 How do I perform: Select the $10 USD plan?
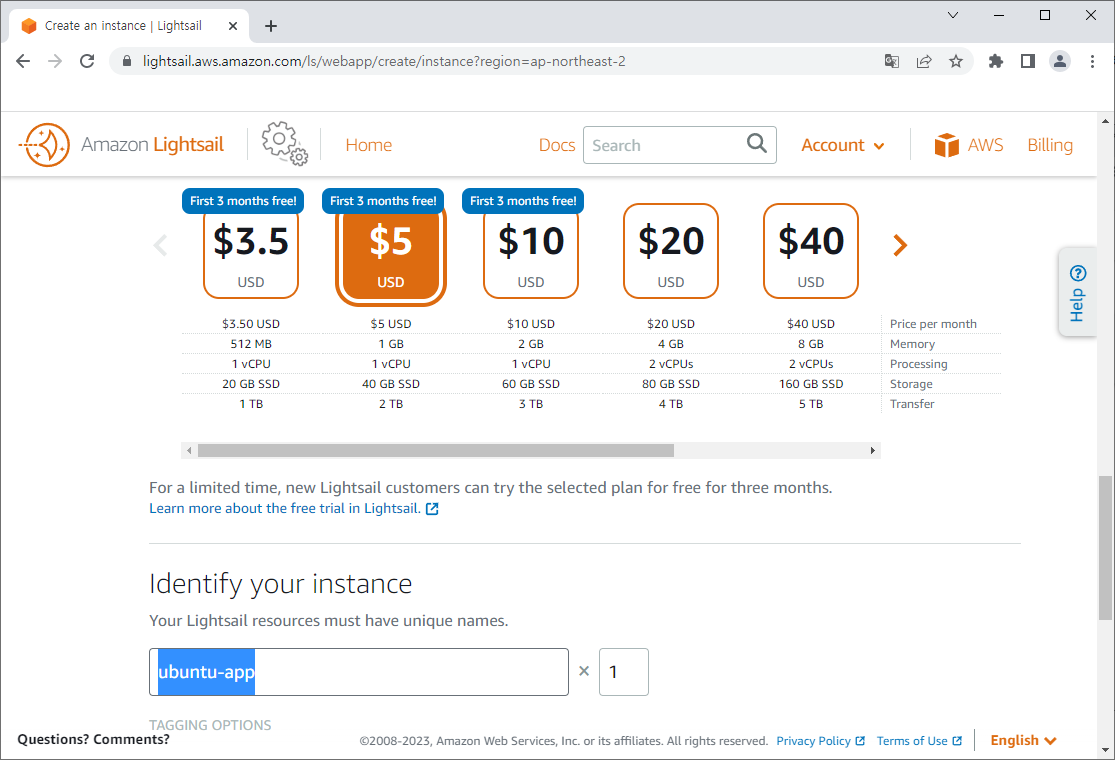(530, 251)
